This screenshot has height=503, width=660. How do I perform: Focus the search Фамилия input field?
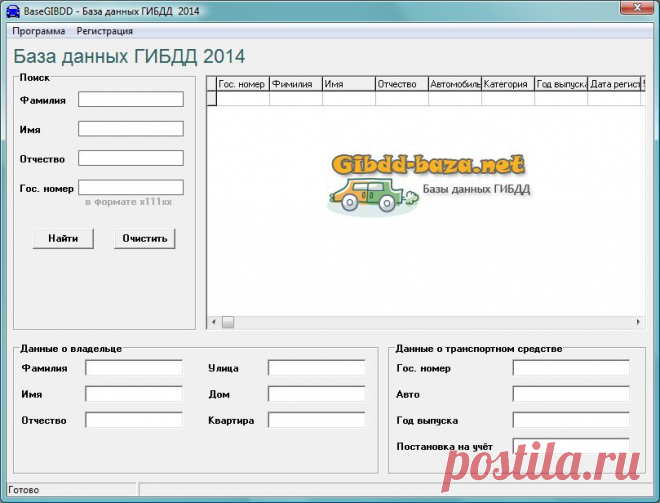131,99
